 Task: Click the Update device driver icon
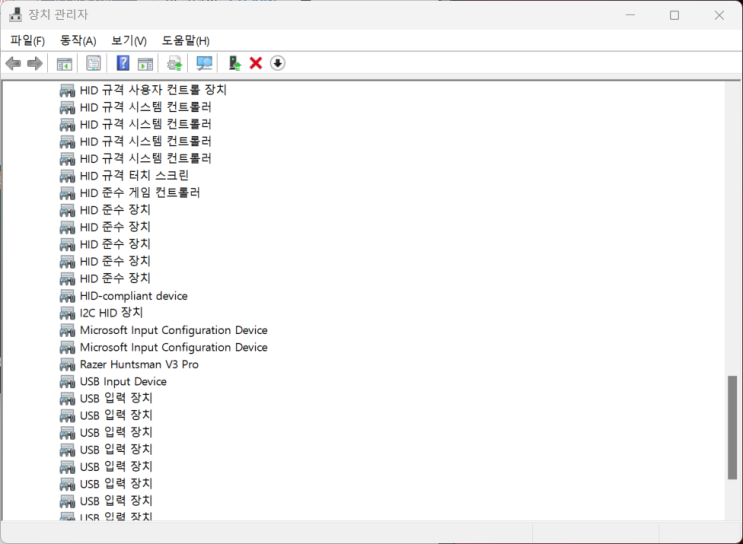click(x=174, y=63)
